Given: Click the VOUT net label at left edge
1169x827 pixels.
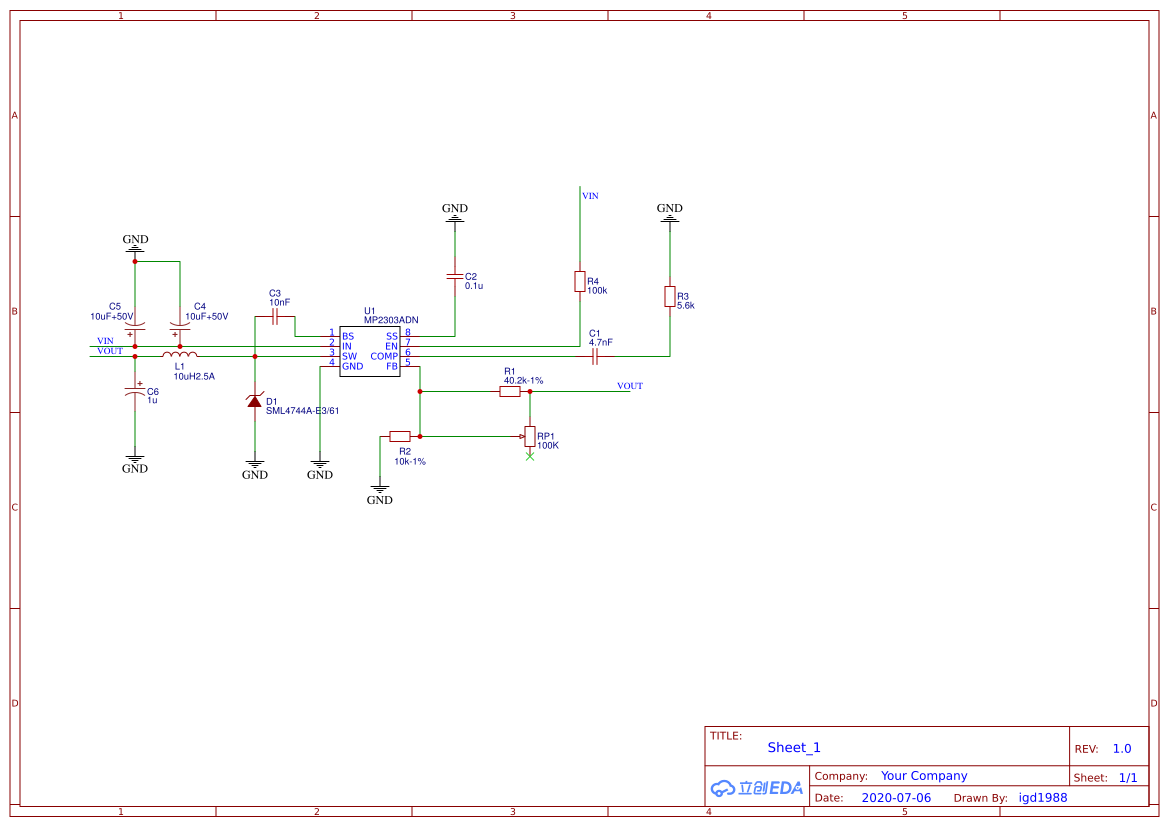Looking at the screenshot, I should tap(110, 351).
